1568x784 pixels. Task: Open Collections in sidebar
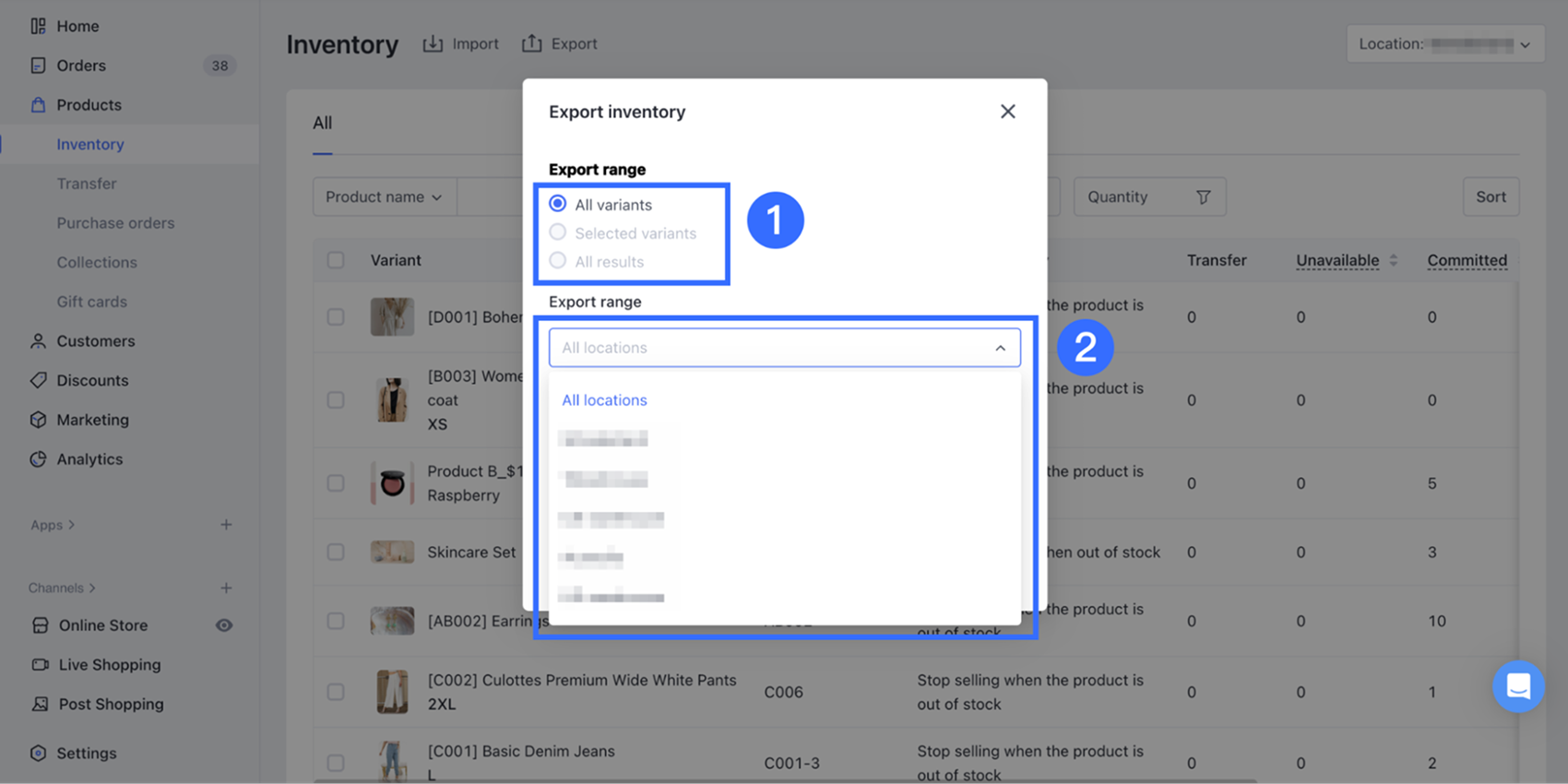[97, 262]
